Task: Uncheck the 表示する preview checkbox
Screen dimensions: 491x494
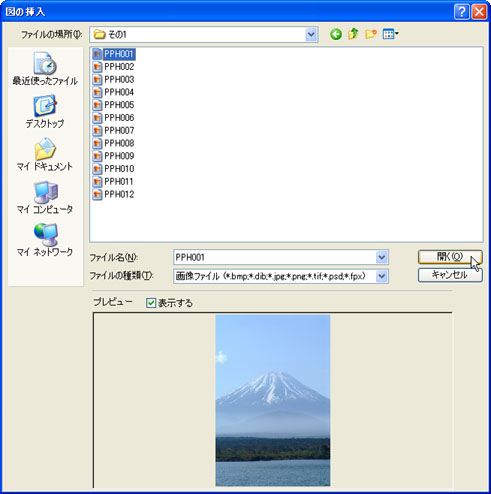Action: [151, 303]
